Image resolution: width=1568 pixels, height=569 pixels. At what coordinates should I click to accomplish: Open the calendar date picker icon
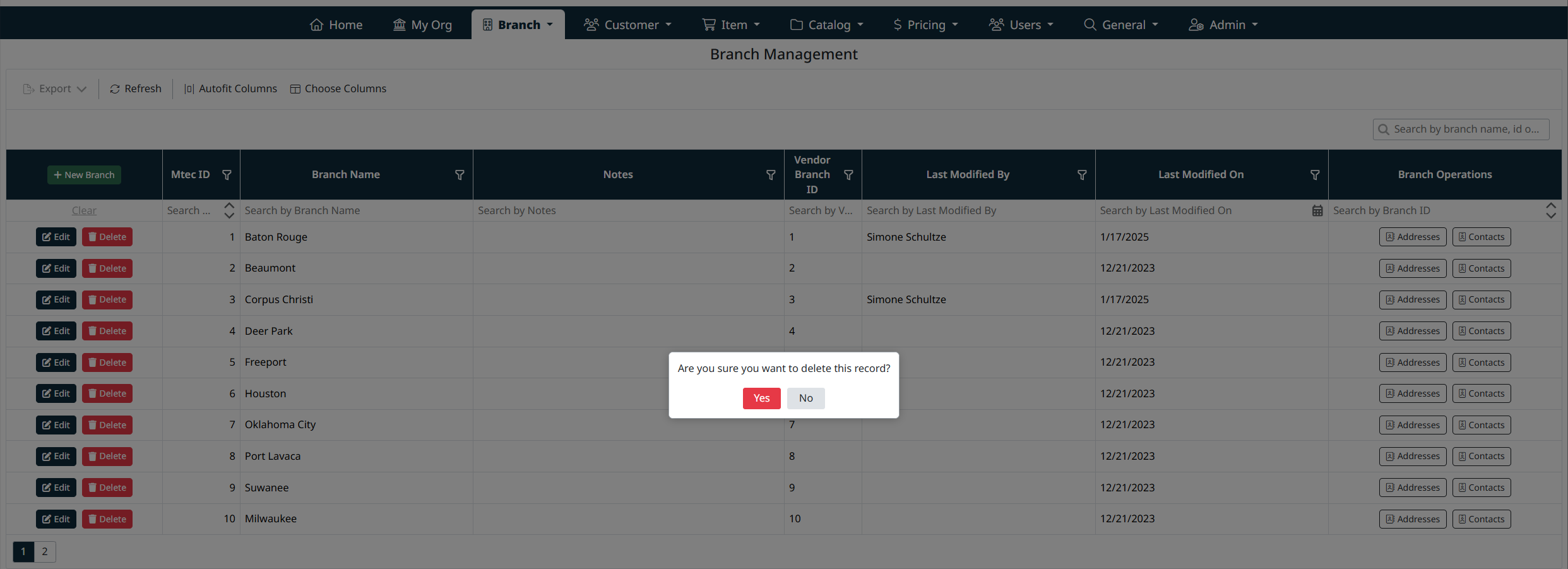pyautogui.click(x=1317, y=211)
